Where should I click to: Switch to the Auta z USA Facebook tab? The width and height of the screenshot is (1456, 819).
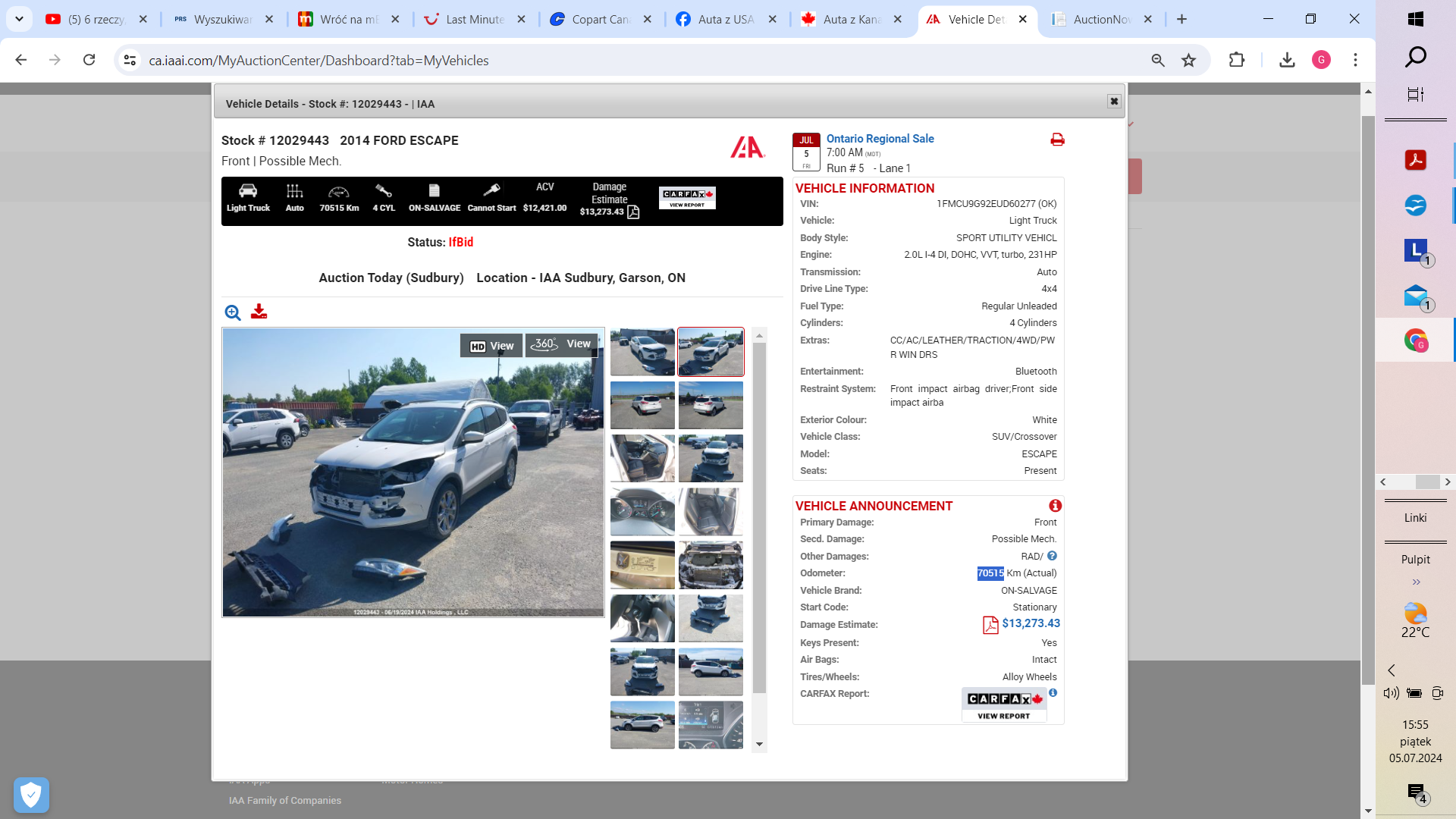pyautogui.click(x=726, y=20)
